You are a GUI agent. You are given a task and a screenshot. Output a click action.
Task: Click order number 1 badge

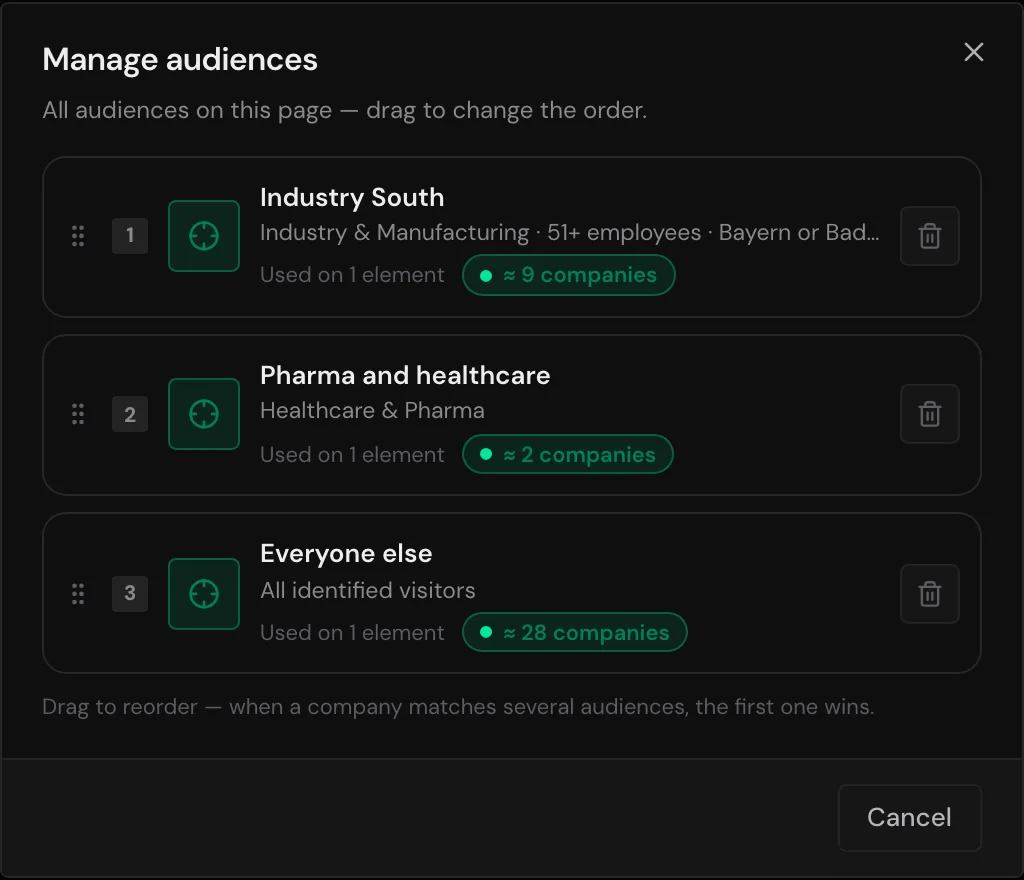(x=130, y=236)
